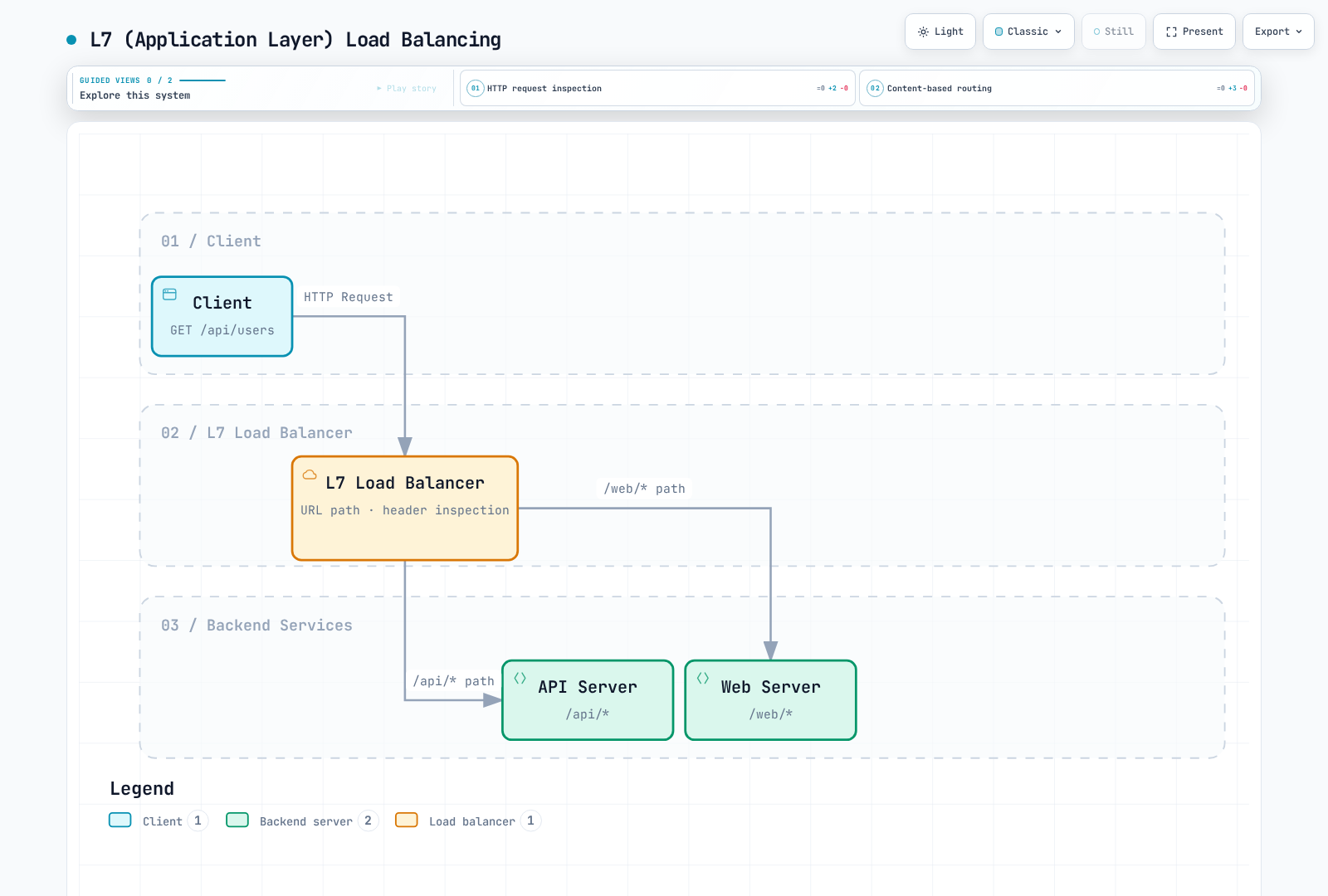Click the Classic chevron arrow

pos(1058,32)
